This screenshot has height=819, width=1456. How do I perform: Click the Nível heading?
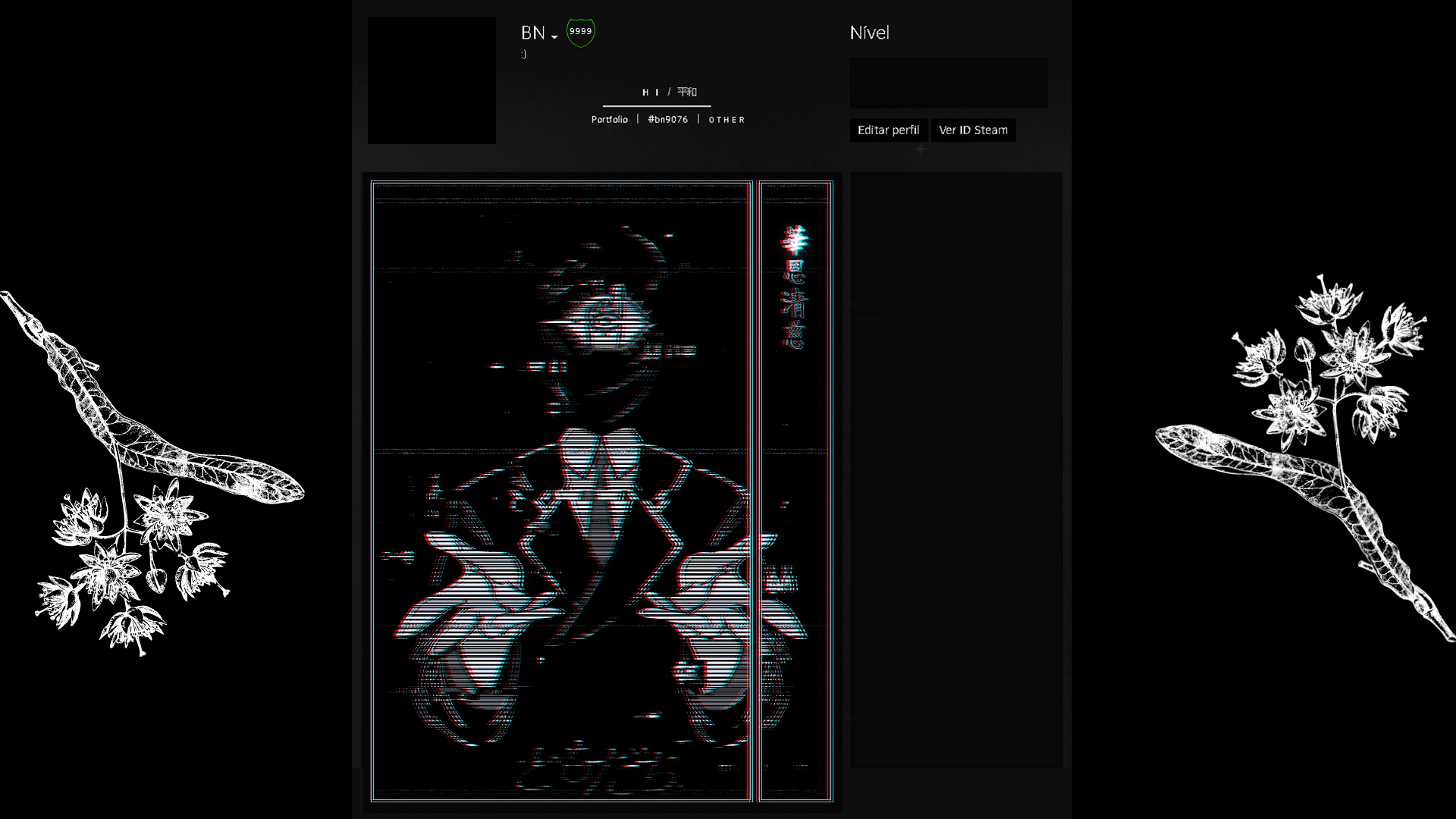pyautogui.click(x=869, y=33)
